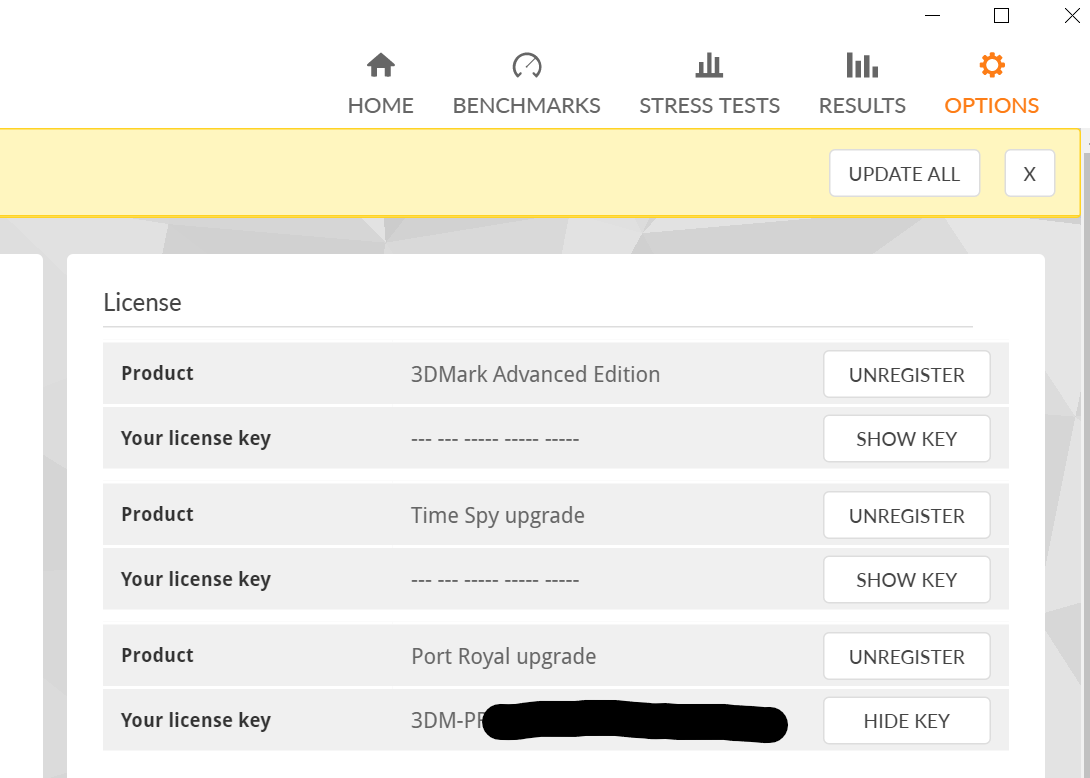Click HIDE KEY for Port Royal upgrade
The height and width of the screenshot is (778, 1090).
point(906,721)
